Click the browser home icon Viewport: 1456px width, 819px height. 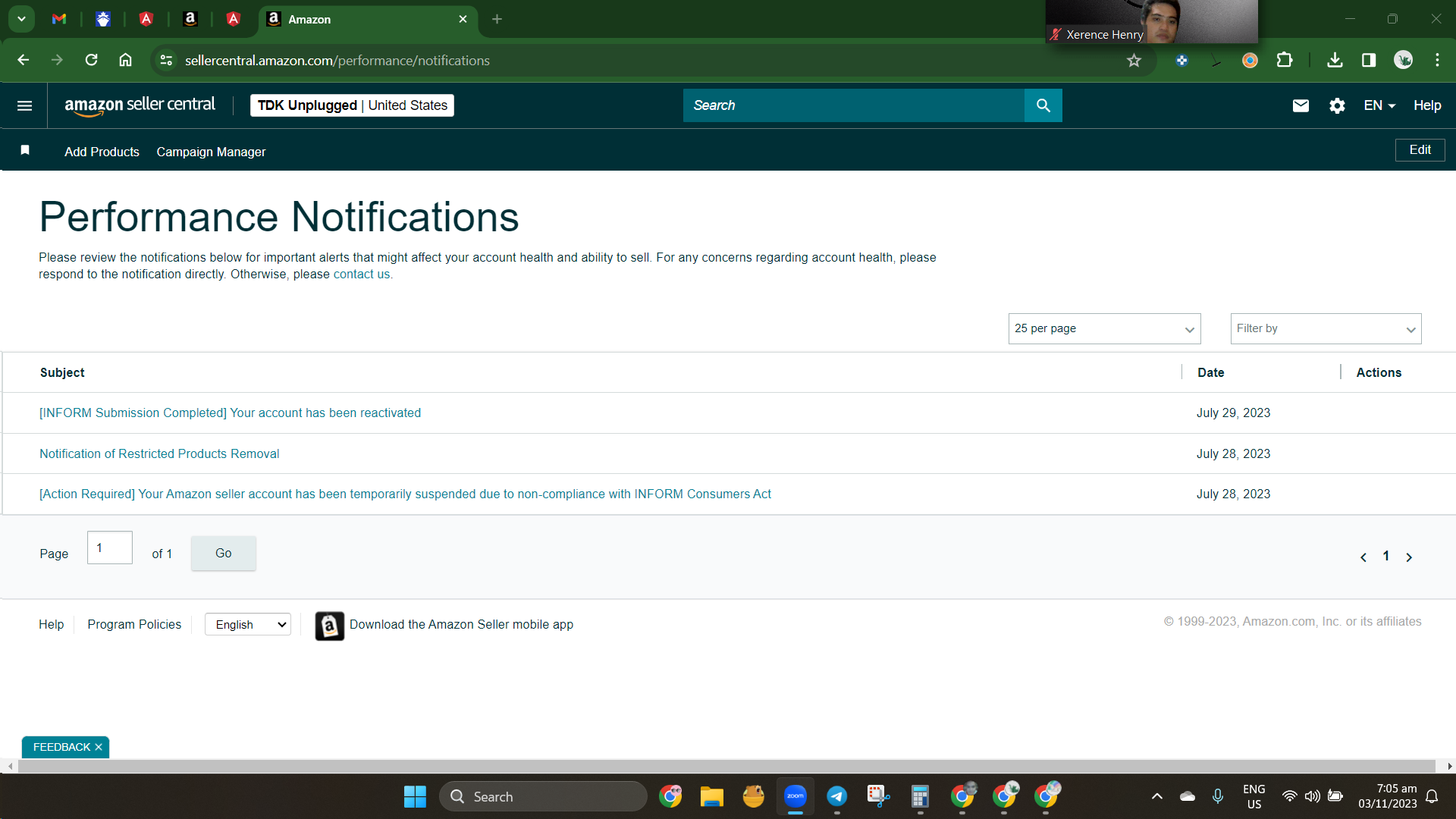[125, 60]
